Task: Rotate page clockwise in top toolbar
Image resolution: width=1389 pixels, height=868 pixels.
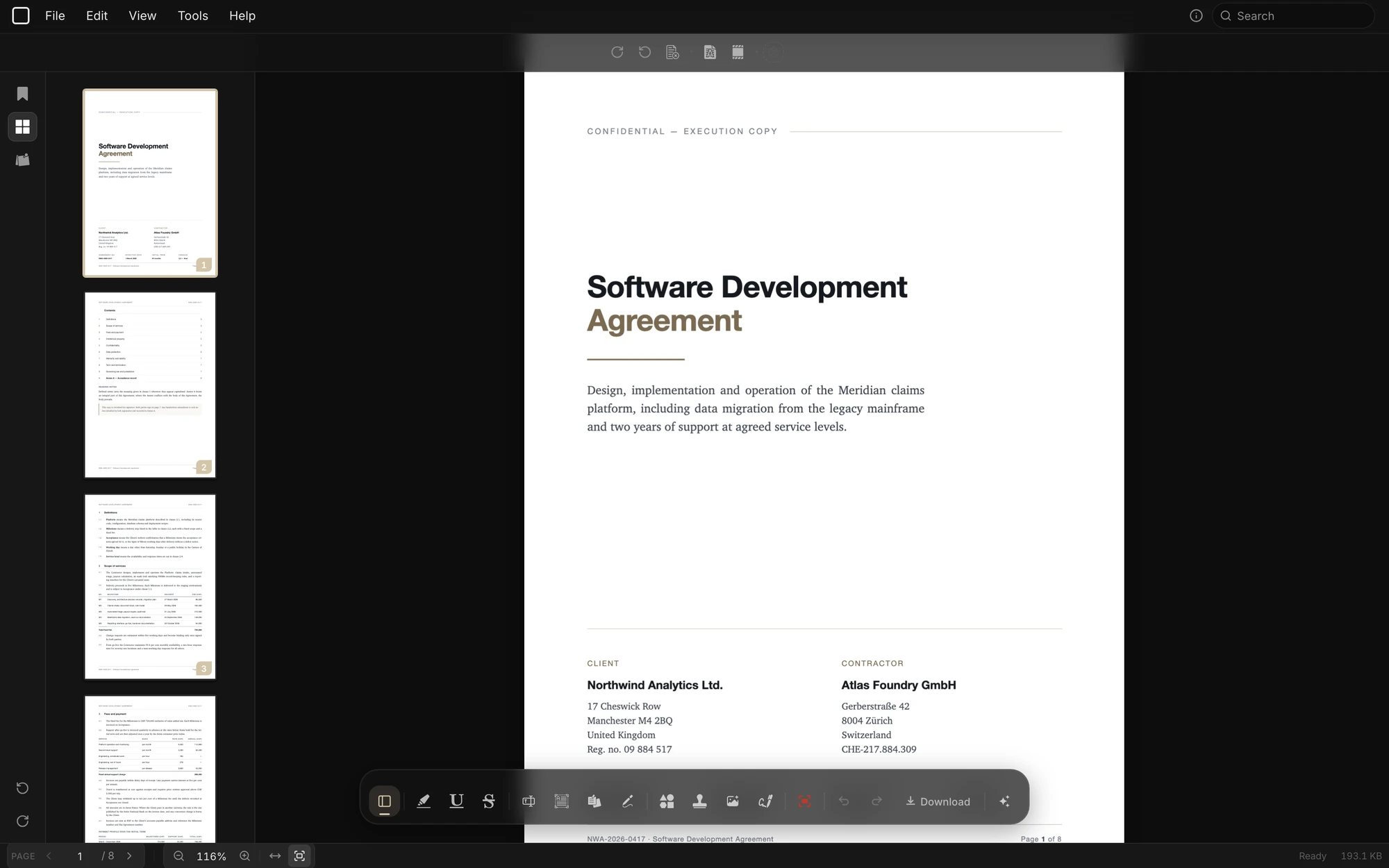Action: pyautogui.click(x=617, y=52)
